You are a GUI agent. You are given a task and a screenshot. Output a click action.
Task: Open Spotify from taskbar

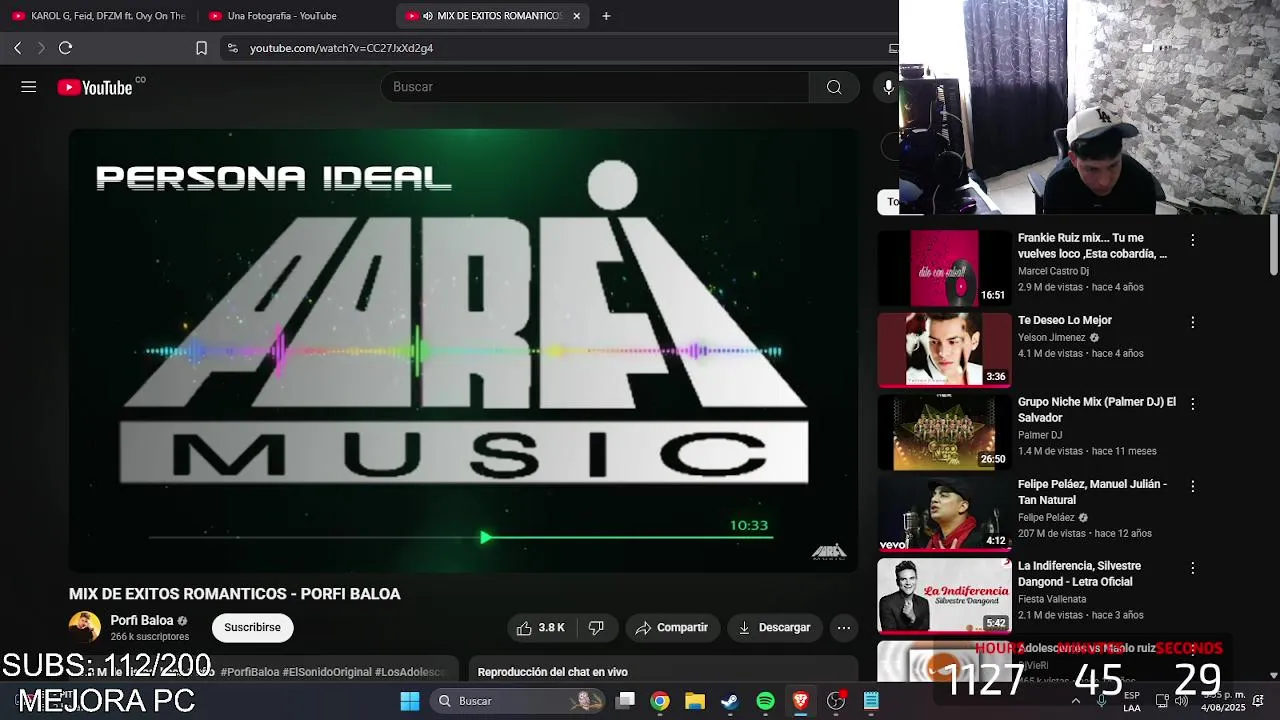tap(765, 701)
